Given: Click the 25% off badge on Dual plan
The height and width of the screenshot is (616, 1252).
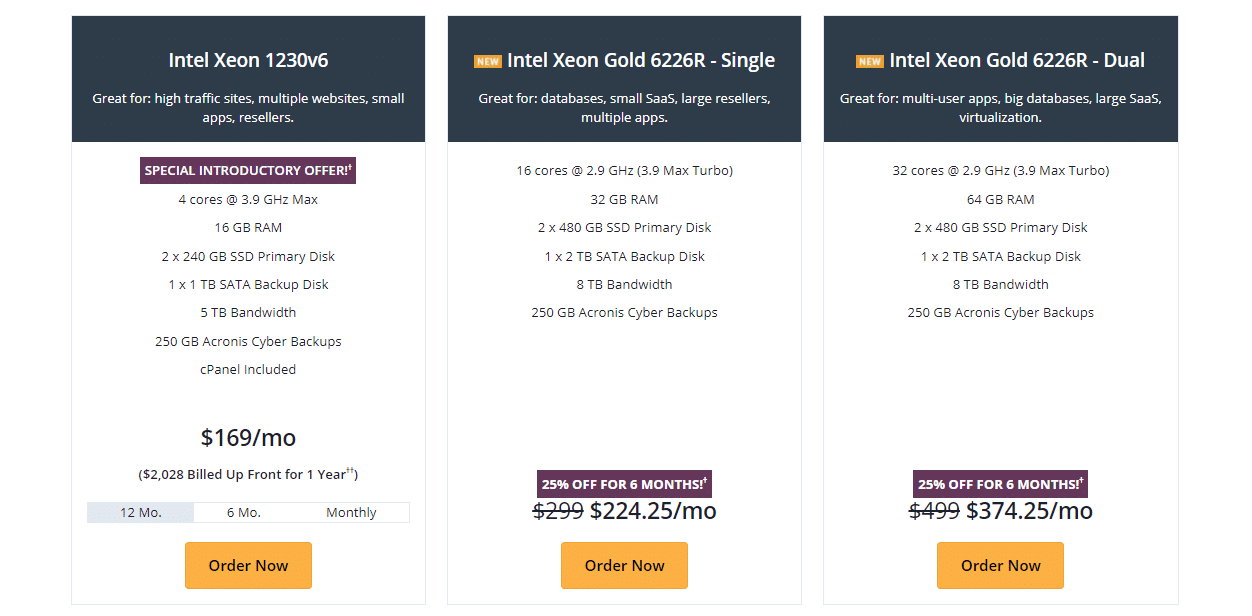Looking at the screenshot, I should coord(1000,484).
